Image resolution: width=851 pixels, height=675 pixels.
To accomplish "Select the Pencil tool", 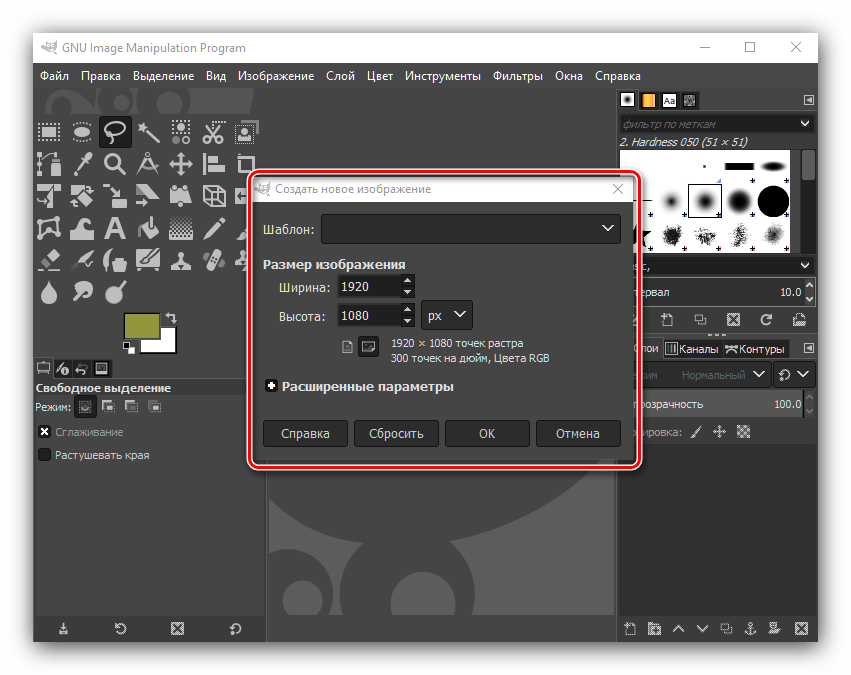I will coord(213,228).
